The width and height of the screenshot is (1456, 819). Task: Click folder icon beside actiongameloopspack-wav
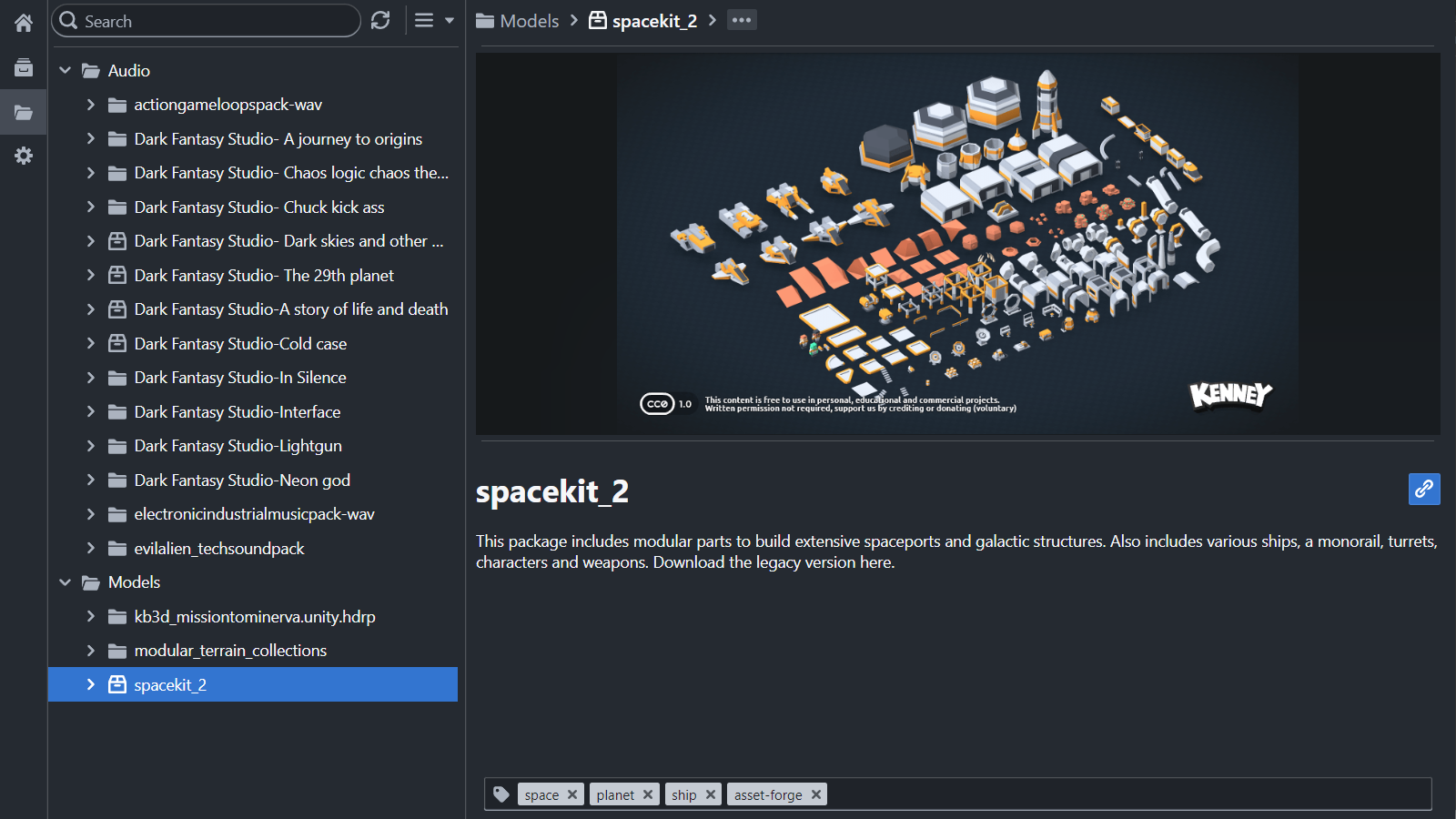(117, 105)
